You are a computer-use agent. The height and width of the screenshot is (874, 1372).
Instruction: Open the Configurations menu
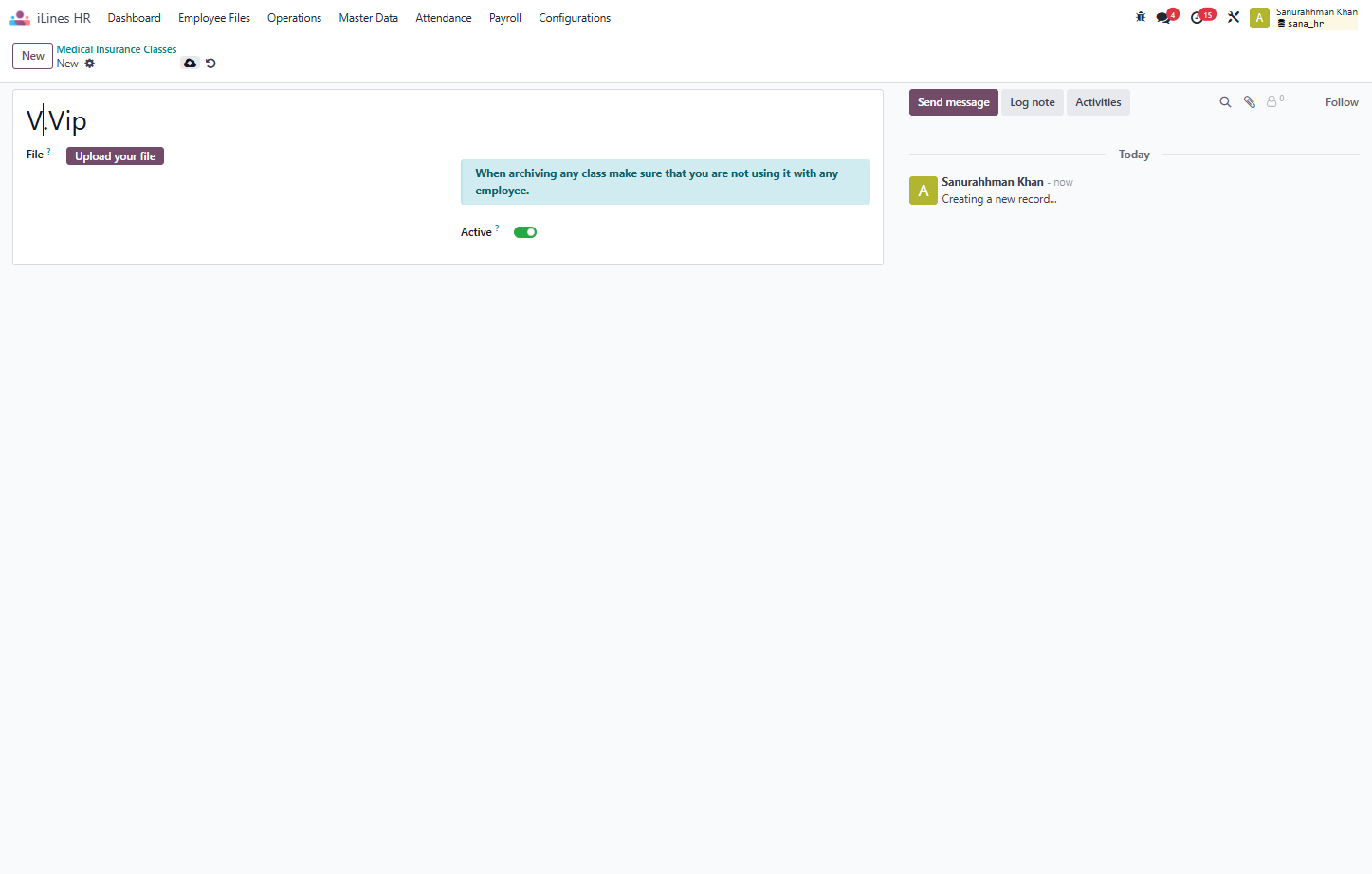coord(575,18)
